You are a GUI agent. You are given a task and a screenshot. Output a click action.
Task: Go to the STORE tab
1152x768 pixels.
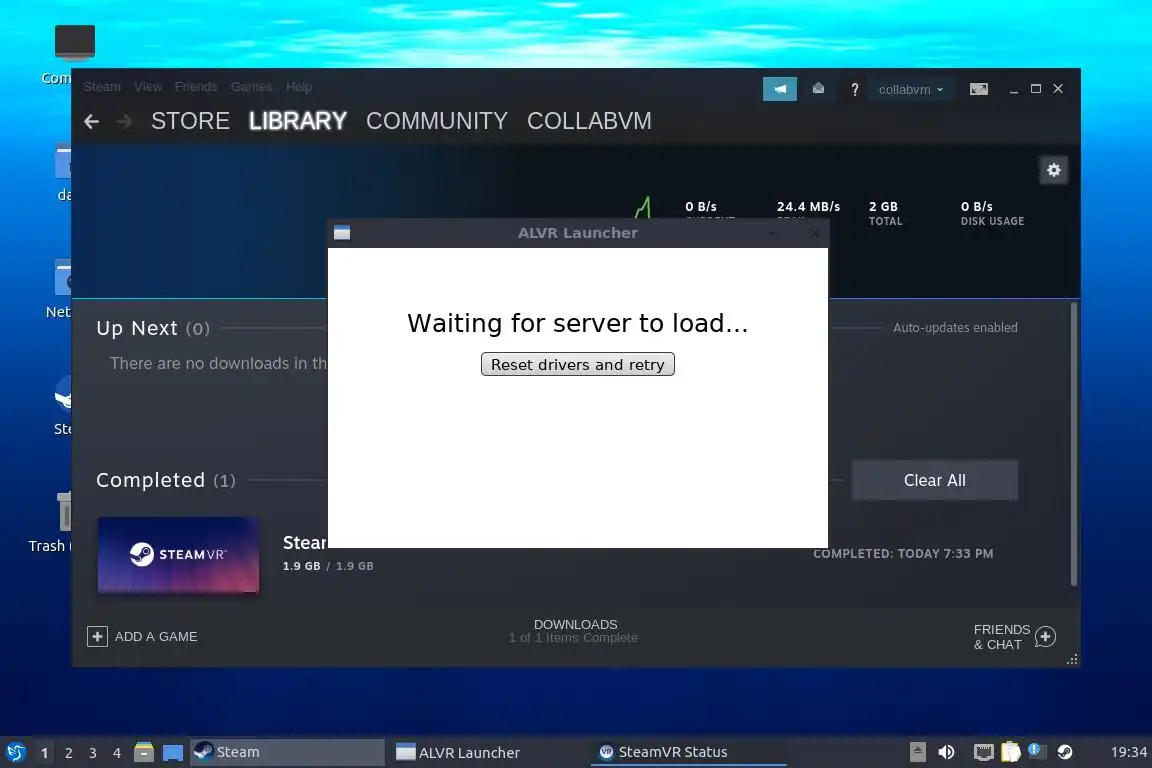(x=190, y=121)
